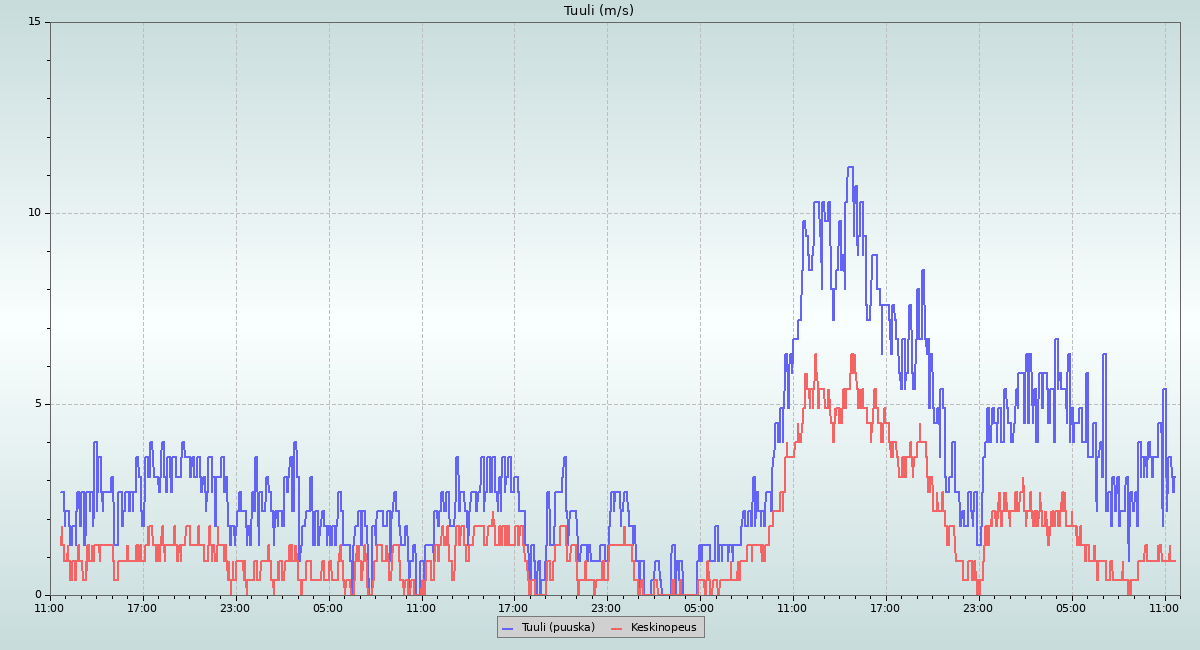1200x650 pixels.
Task: Click the leftmost 11:00 x-axis label
Action: click(x=50, y=608)
